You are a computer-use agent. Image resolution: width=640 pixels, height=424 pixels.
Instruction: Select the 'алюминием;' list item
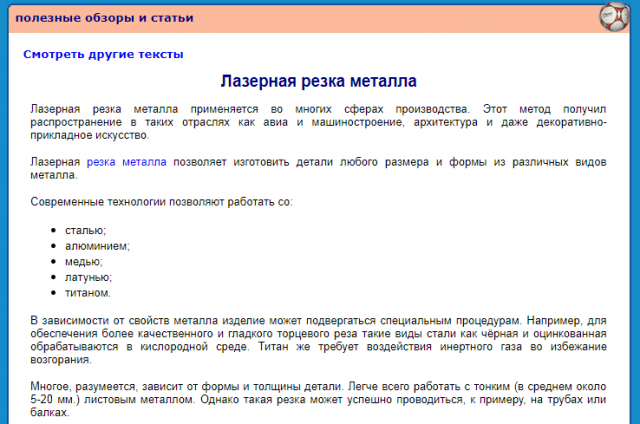(x=97, y=246)
